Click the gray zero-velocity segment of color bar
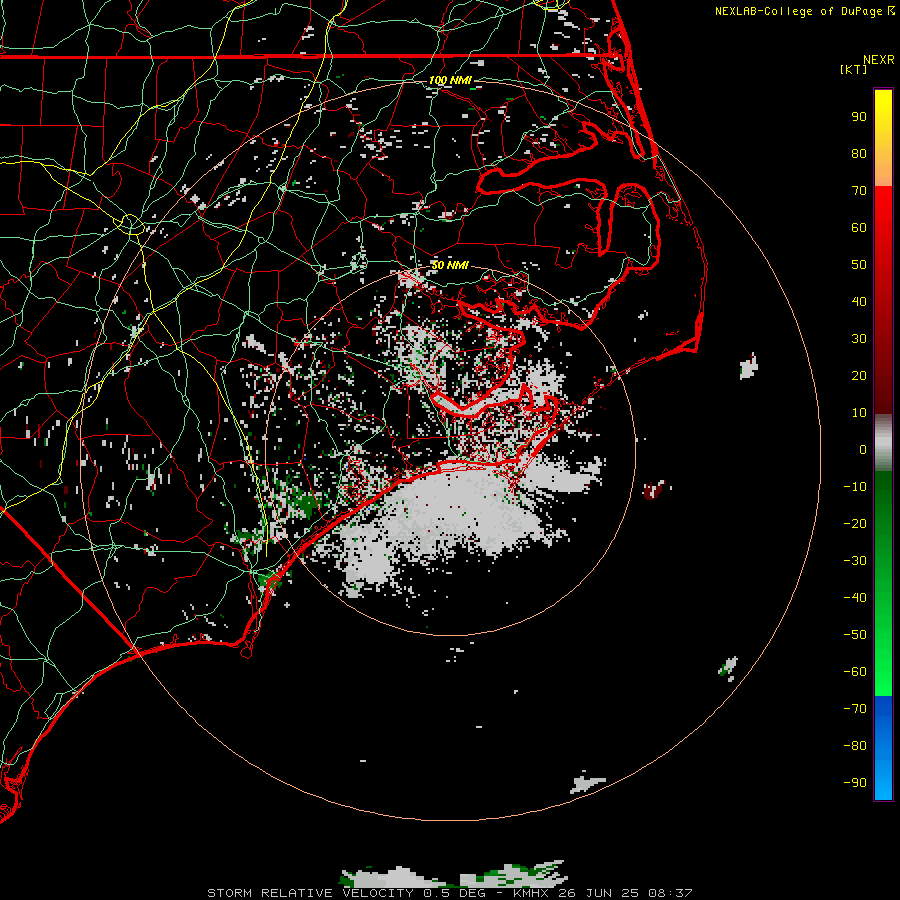 [x=883, y=443]
